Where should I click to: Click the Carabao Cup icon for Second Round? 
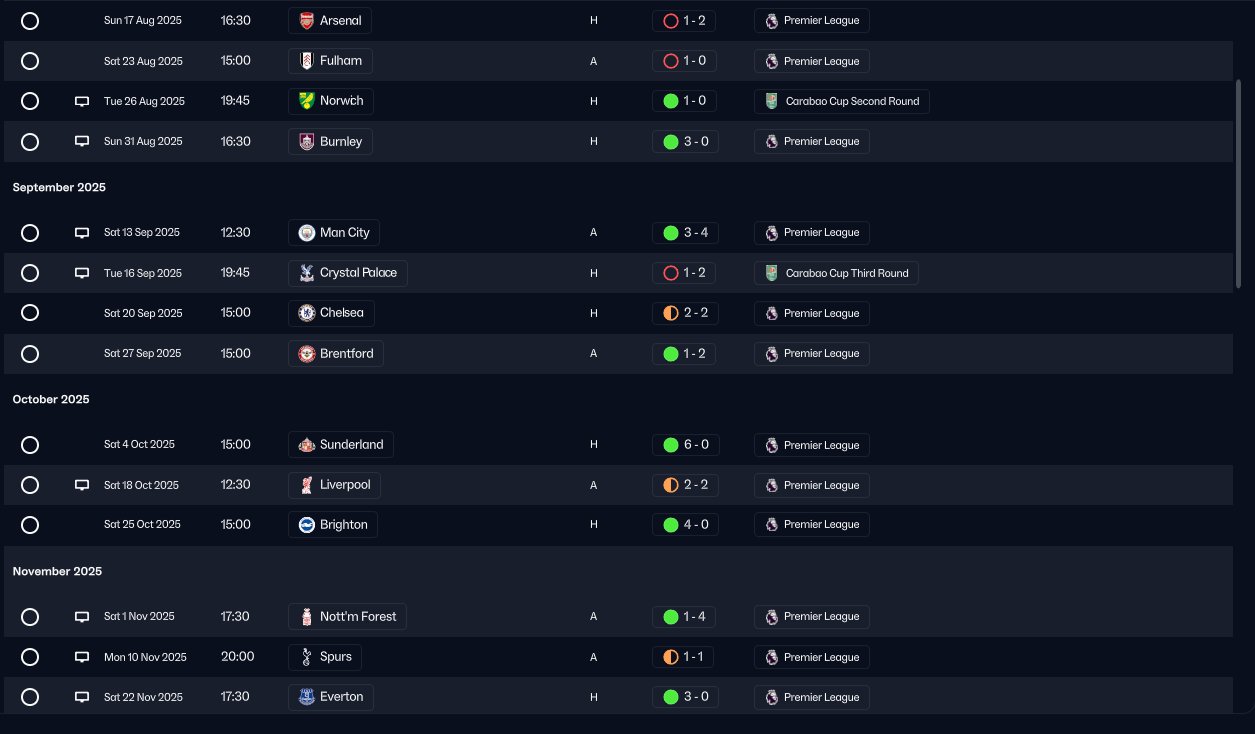(771, 101)
